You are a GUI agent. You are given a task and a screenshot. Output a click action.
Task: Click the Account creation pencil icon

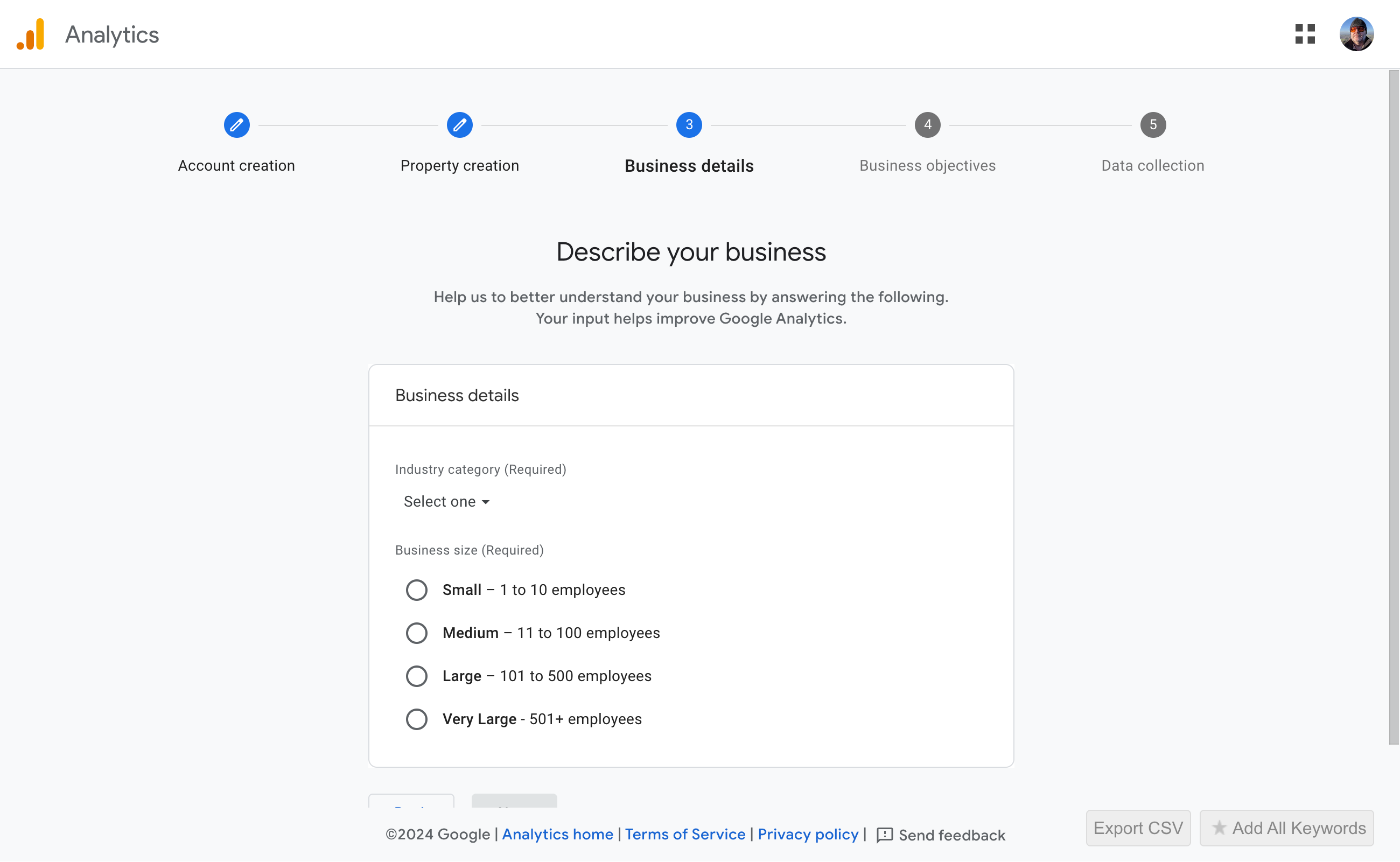[x=236, y=125]
